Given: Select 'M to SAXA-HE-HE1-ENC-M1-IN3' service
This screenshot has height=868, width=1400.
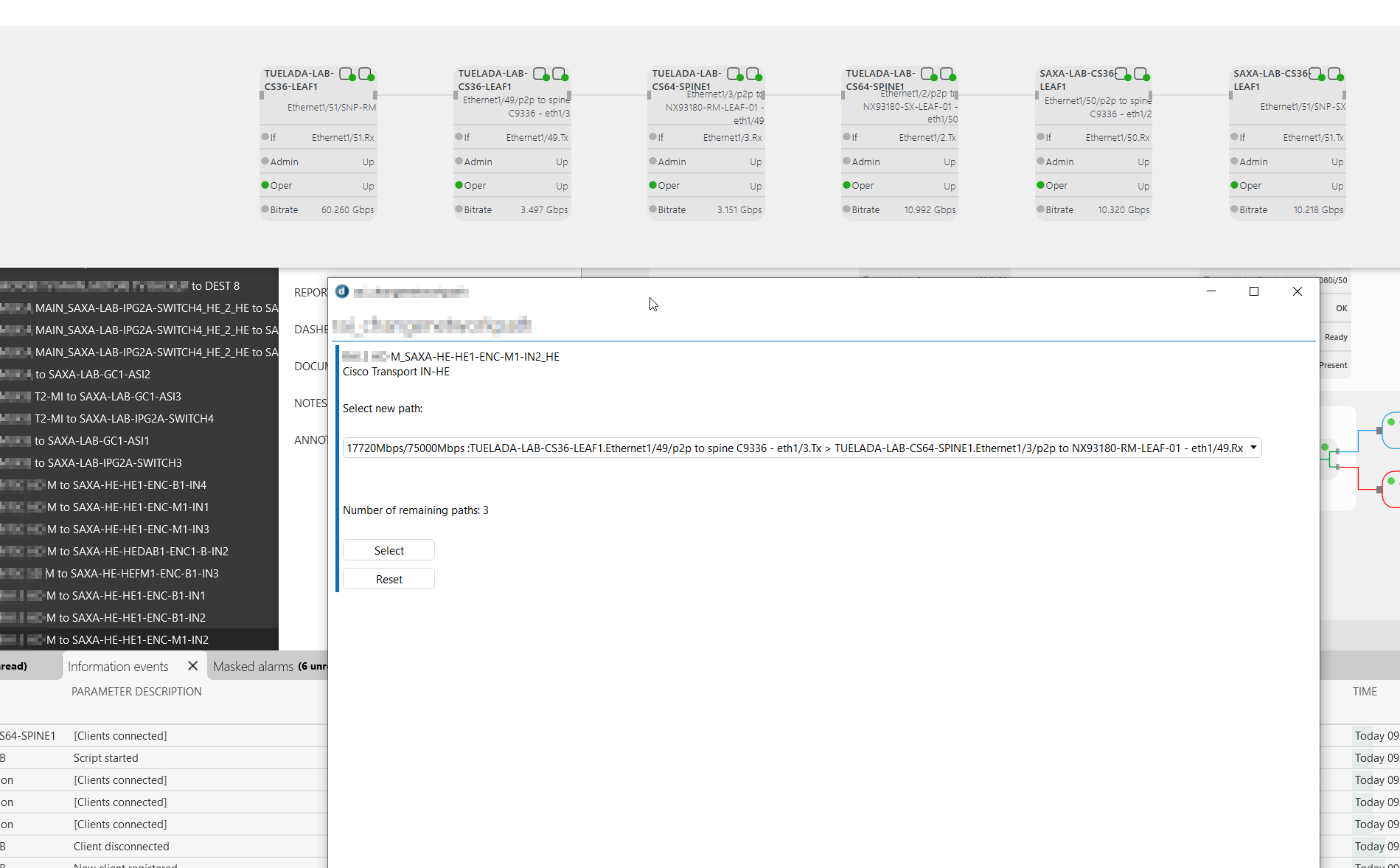Looking at the screenshot, I should [x=139, y=529].
